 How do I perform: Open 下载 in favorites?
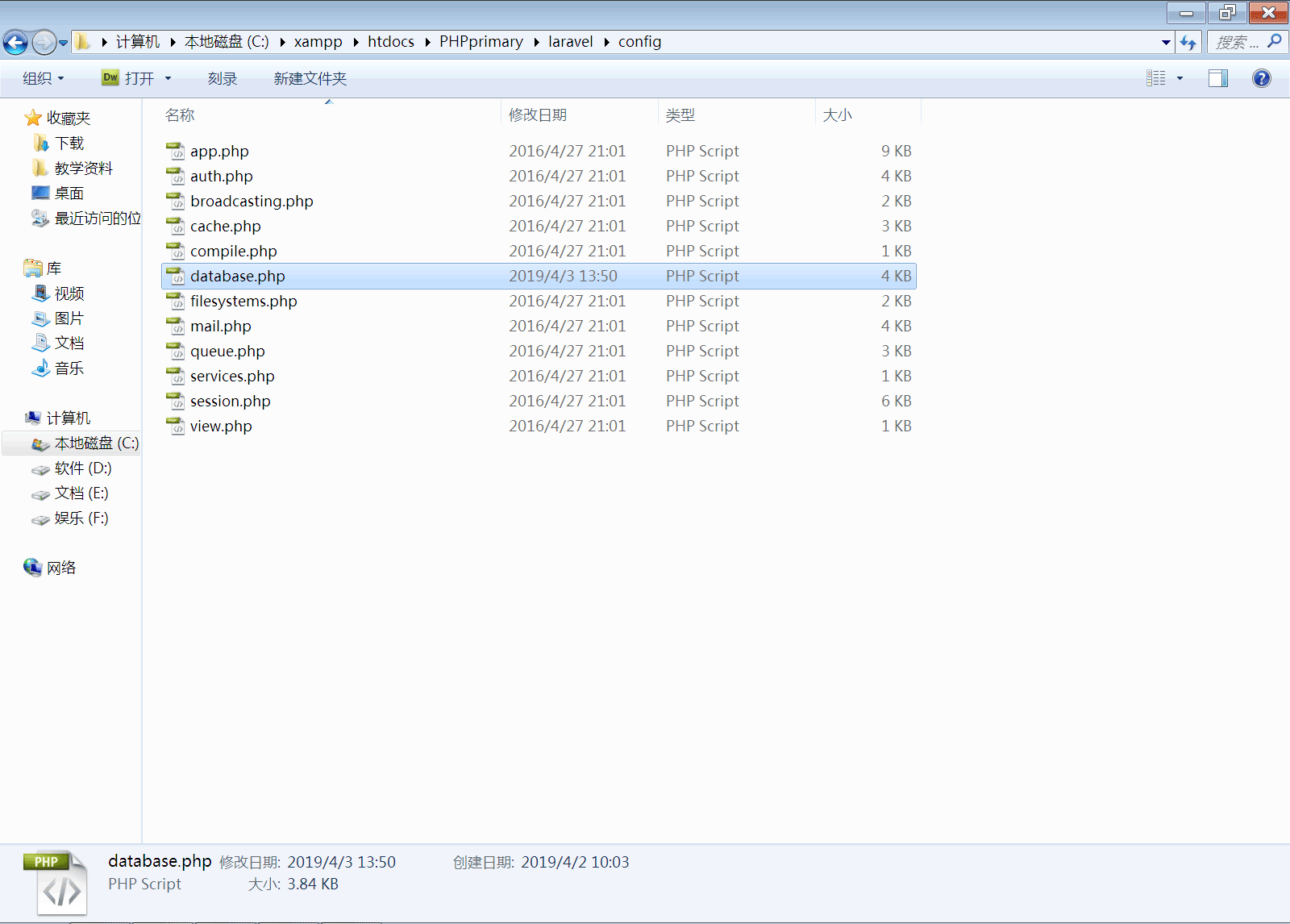coord(59,144)
